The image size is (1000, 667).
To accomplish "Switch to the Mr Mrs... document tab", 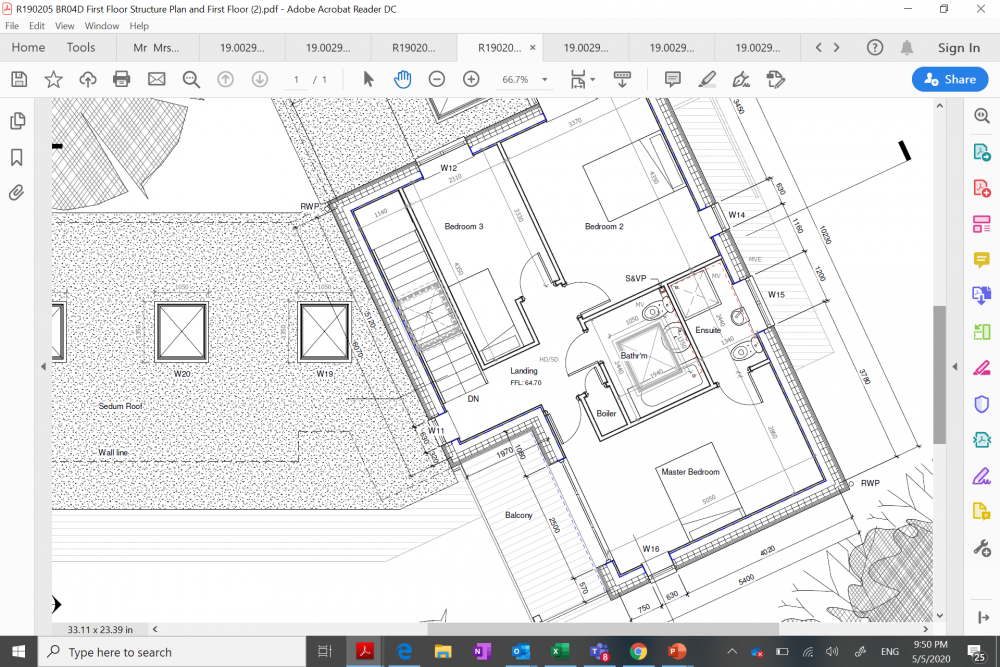I will click(x=158, y=48).
